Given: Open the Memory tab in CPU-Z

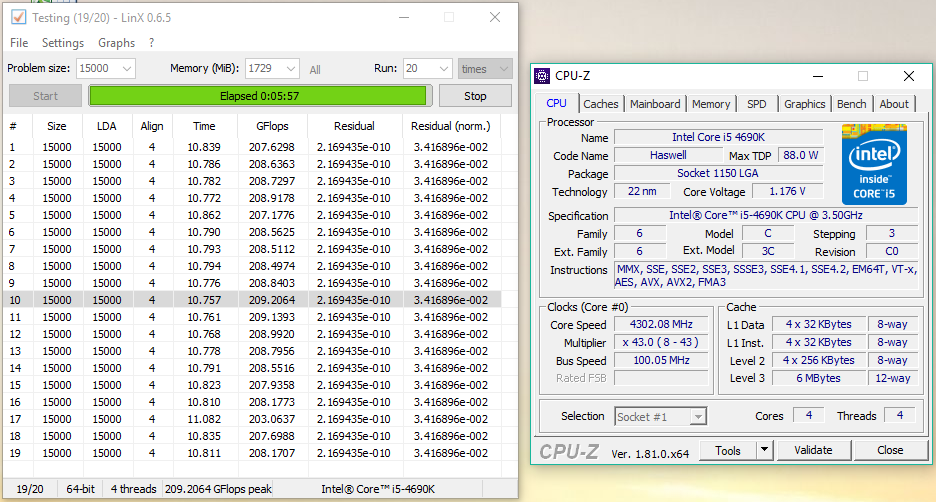Looking at the screenshot, I should pos(711,104).
